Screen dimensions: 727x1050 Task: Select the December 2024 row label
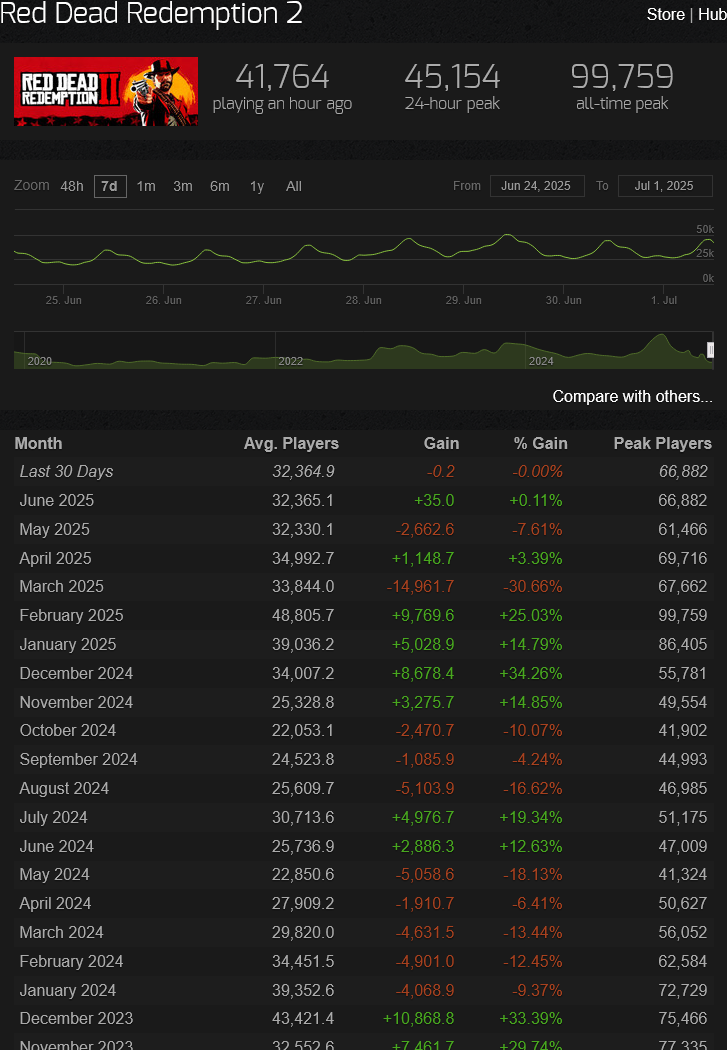pyautogui.click(x=76, y=673)
